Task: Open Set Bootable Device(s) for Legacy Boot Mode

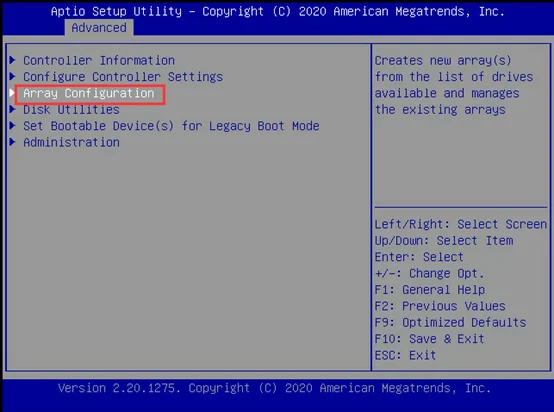Action: click(x=171, y=126)
